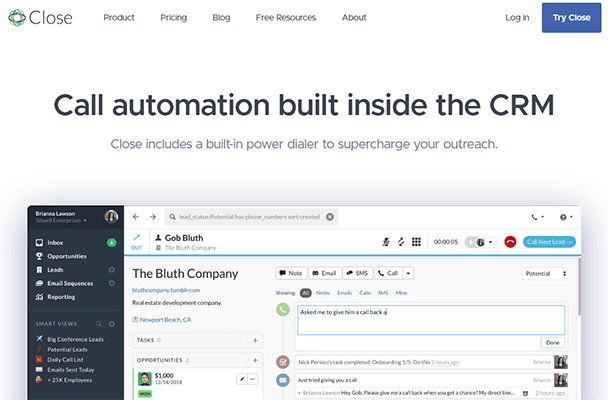The width and height of the screenshot is (608, 400).
Task: Open the Potential lead status dropdown
Action: [x=545, y=274]
